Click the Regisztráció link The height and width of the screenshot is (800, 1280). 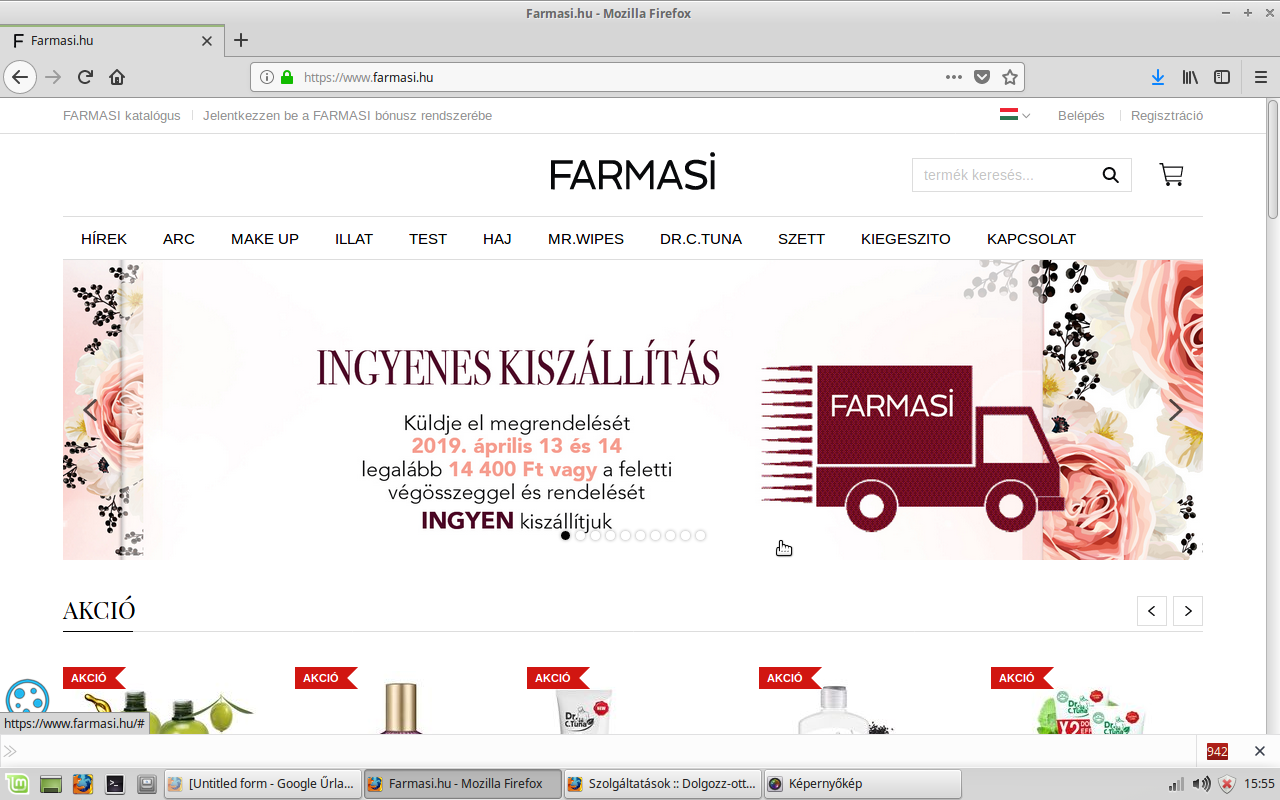1166,116
